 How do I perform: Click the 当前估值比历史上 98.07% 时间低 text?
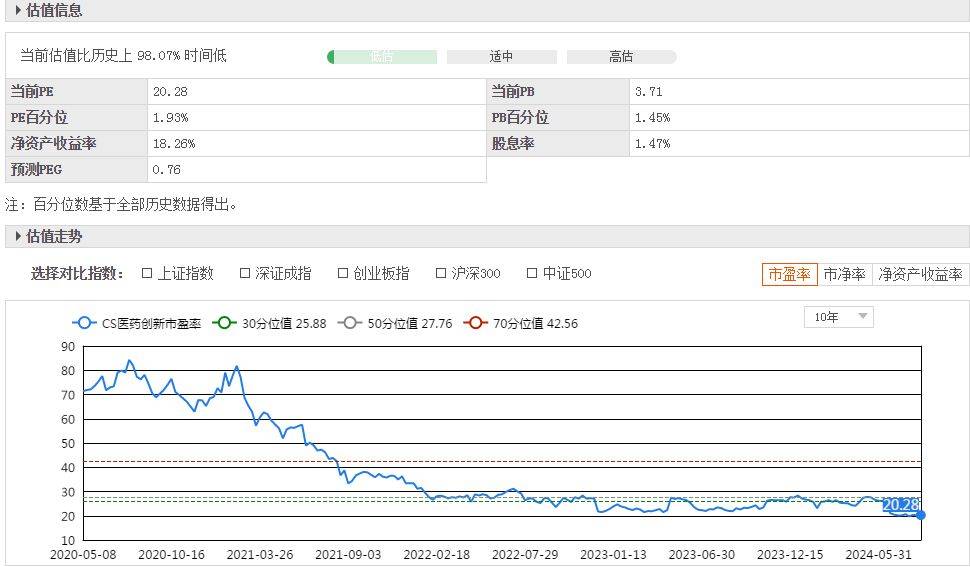pyautogui.click(x=124, y=56)
